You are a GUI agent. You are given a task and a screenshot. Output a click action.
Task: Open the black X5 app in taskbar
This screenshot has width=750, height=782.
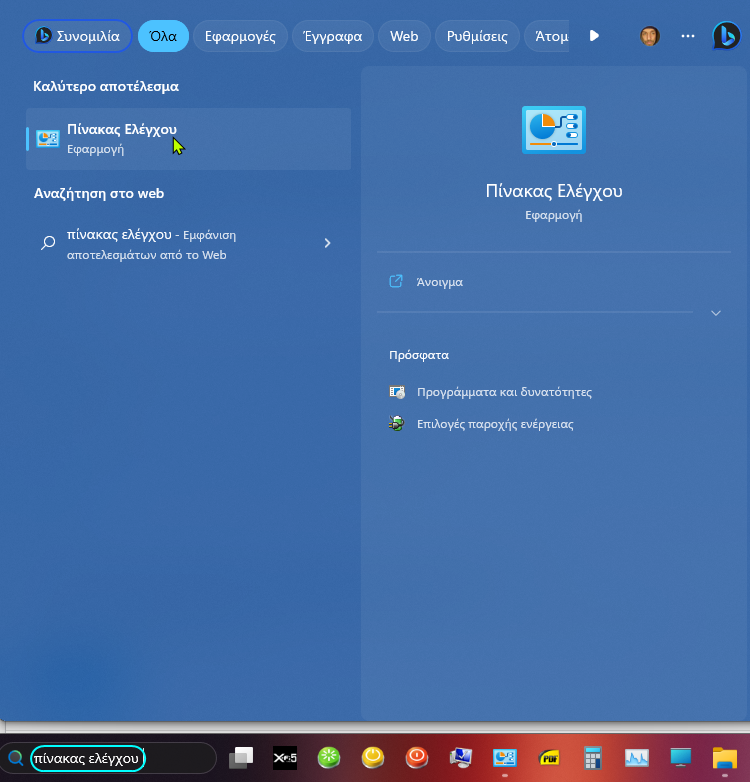pyautogui.click(x=285, y=758)
